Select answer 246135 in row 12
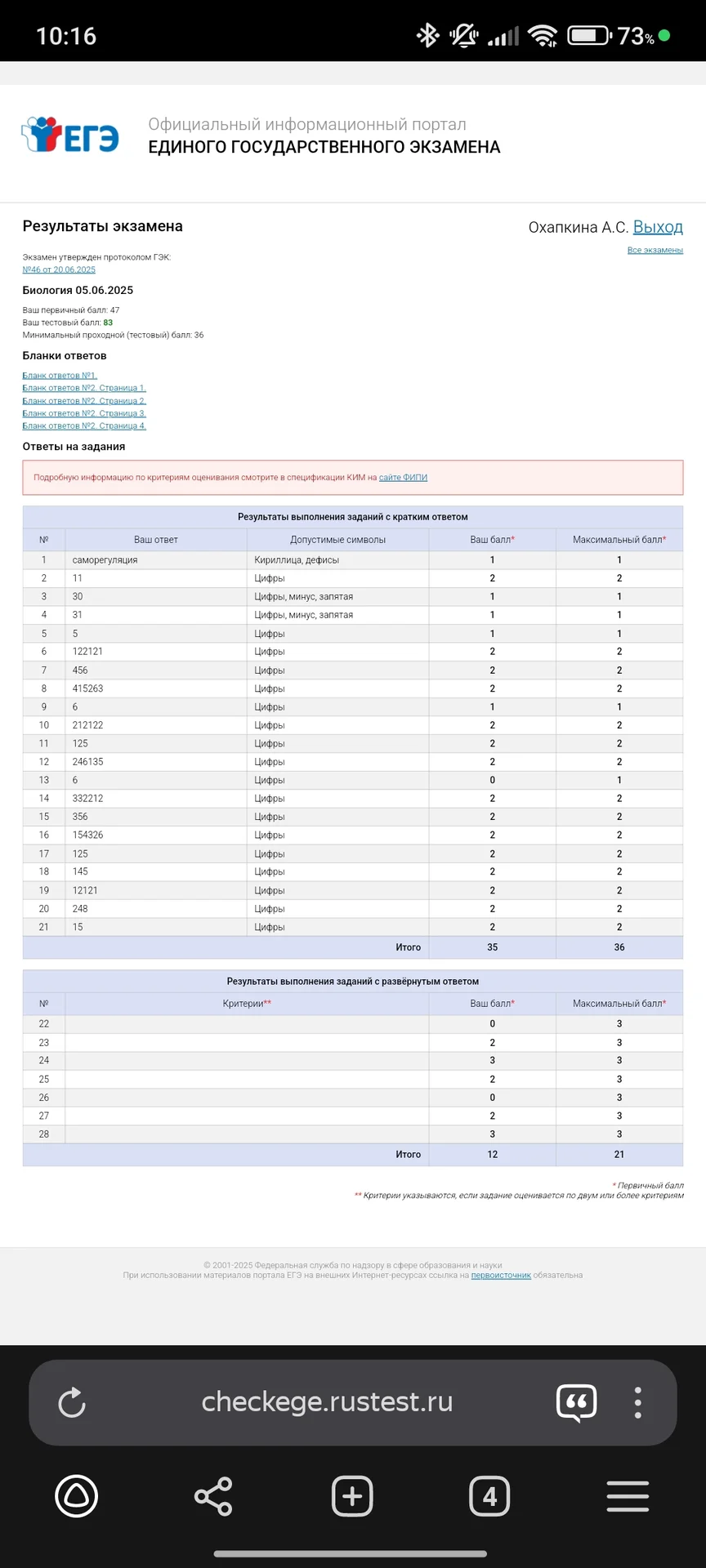706x1568 pixels. [87, 762]
